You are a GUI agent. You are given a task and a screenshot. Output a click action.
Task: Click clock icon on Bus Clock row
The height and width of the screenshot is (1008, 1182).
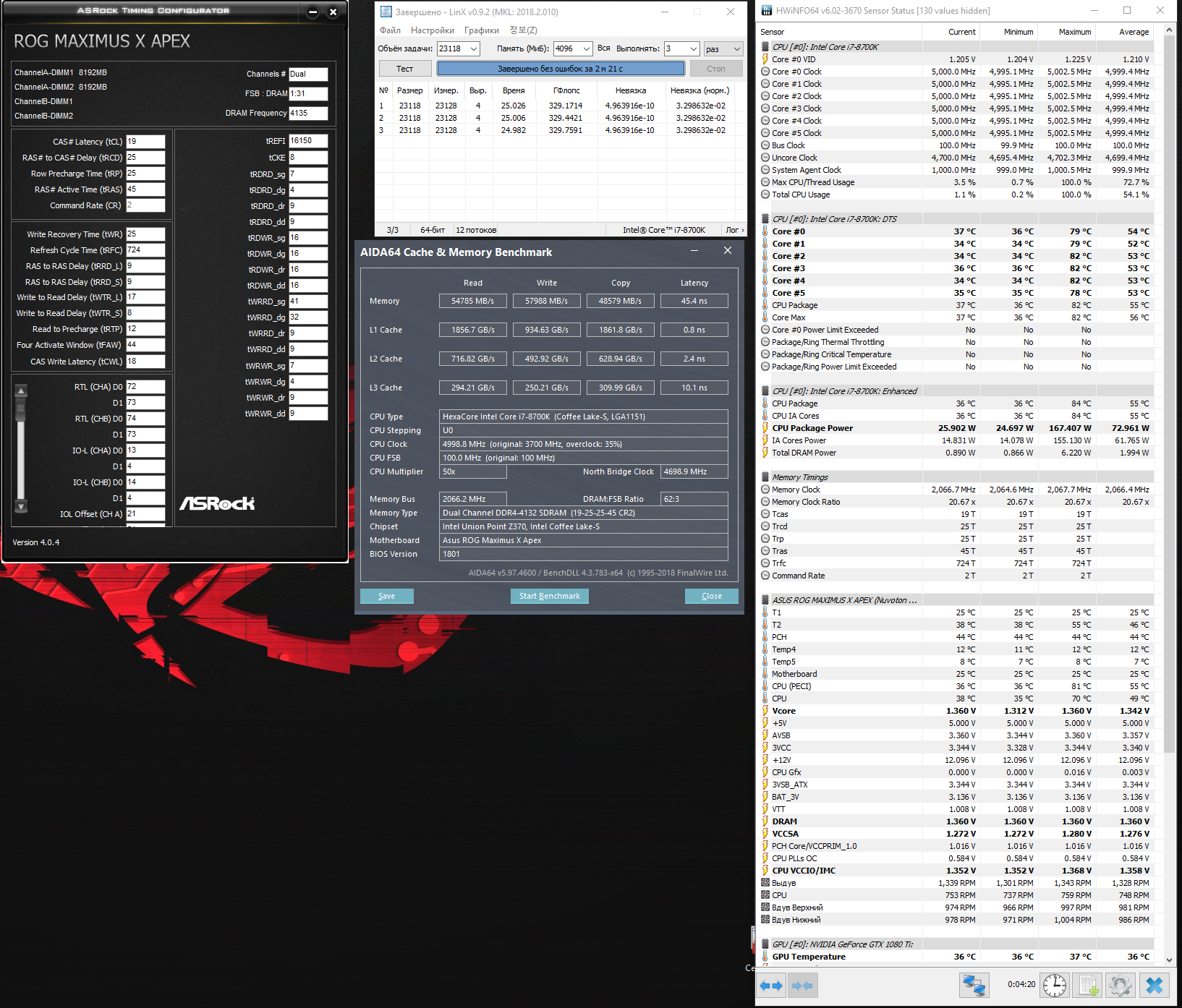pyautogui.click(x=765, y=145)
